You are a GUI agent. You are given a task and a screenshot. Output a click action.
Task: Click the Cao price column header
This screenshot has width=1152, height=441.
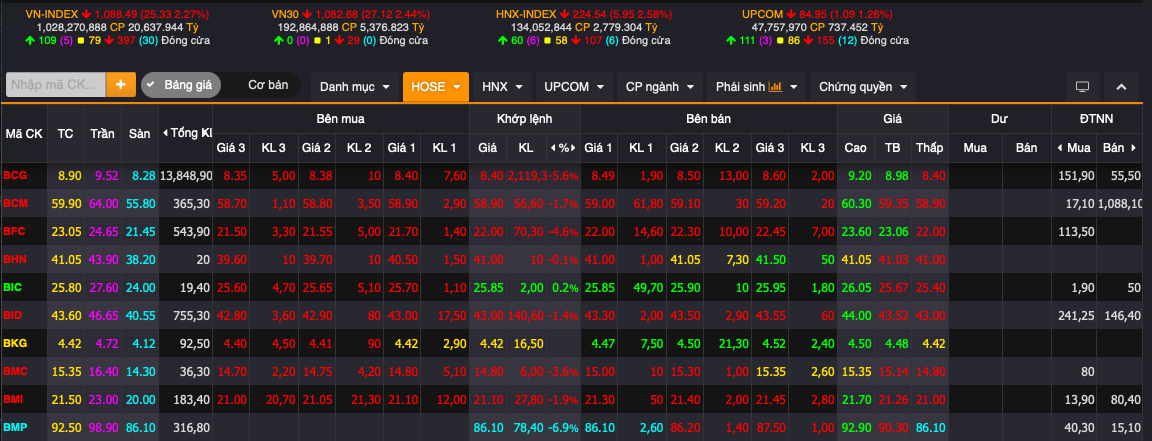click(x=855, y=148)
